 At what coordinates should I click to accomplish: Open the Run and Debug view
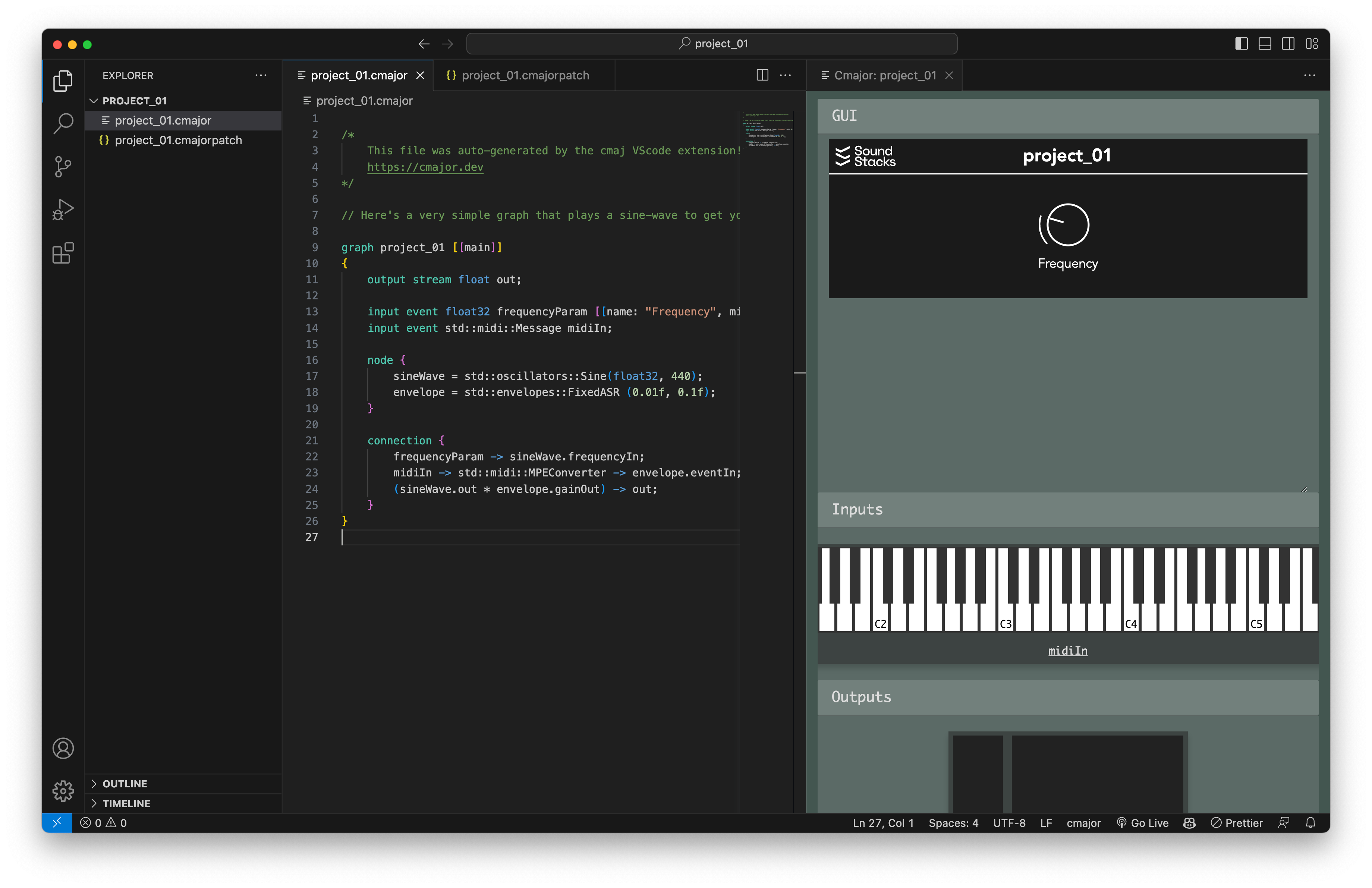tap(63, 210)
